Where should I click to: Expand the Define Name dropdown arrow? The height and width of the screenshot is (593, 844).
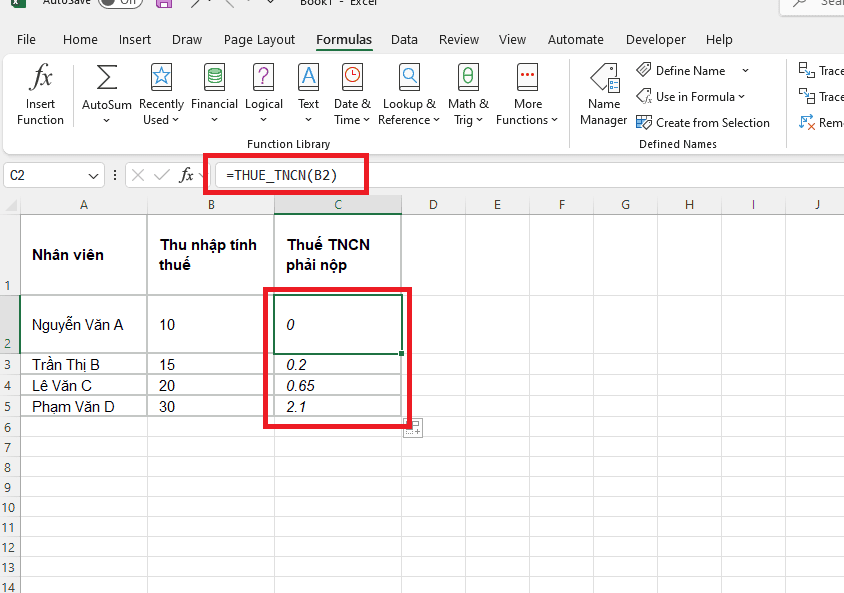point(745,70)
